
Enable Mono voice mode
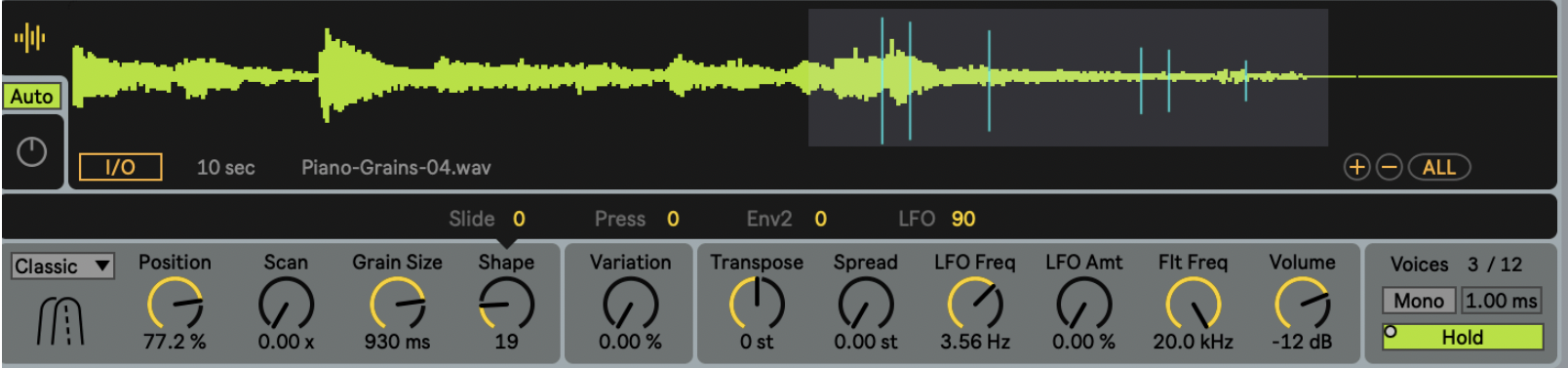[1419, 301]
